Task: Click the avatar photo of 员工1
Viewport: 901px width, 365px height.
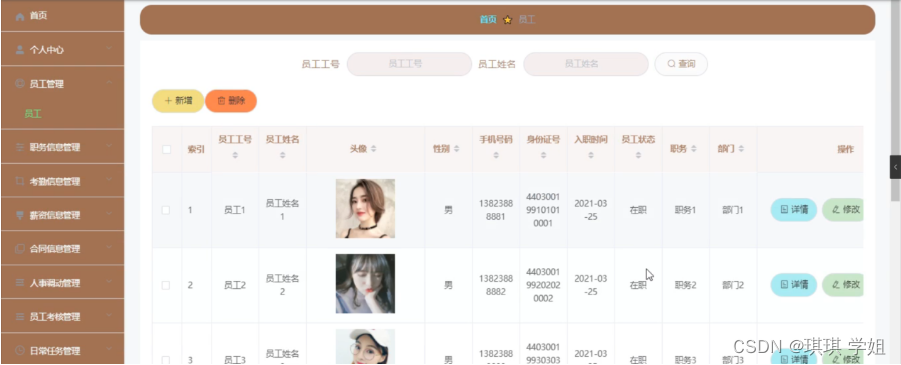Action: point(365,209)
